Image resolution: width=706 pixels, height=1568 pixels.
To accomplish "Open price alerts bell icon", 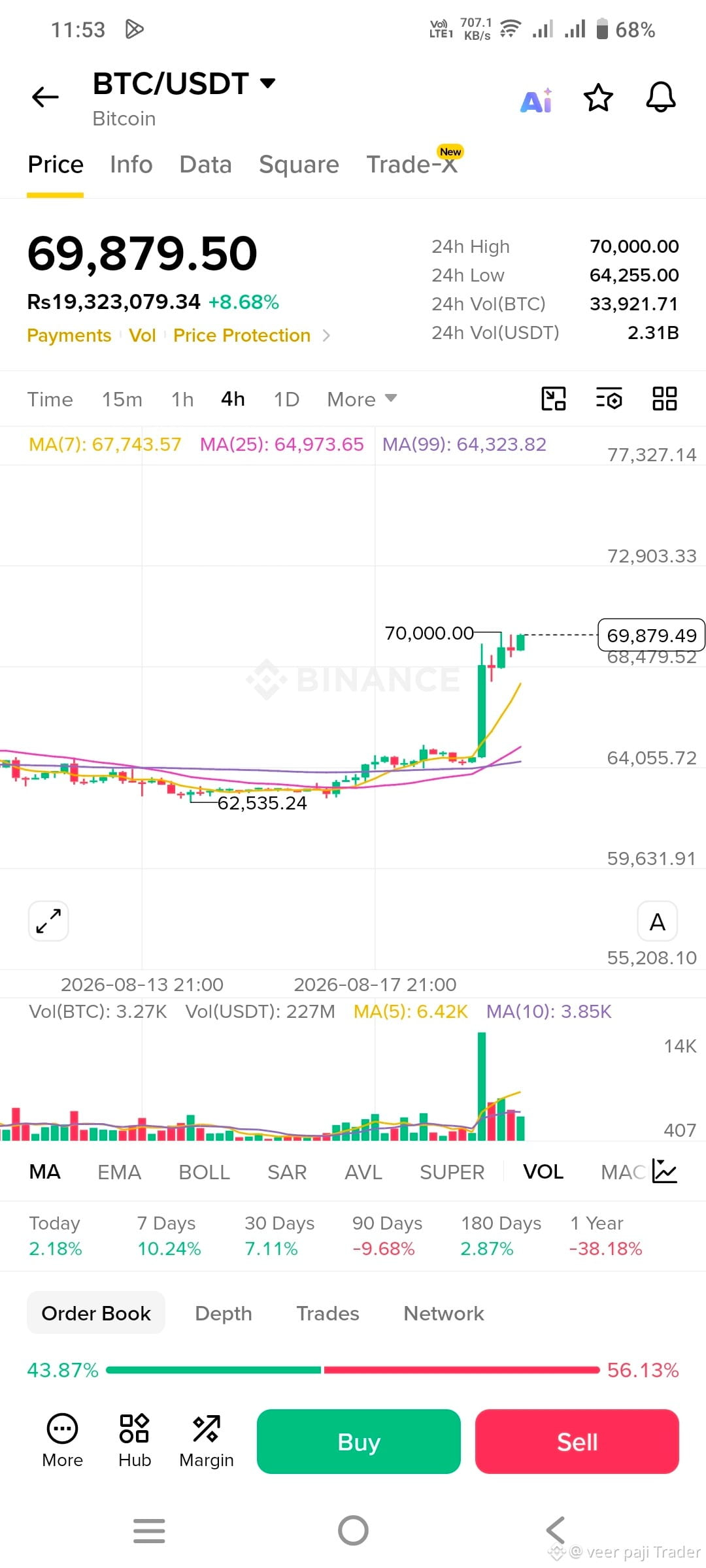I will (660, 97).
